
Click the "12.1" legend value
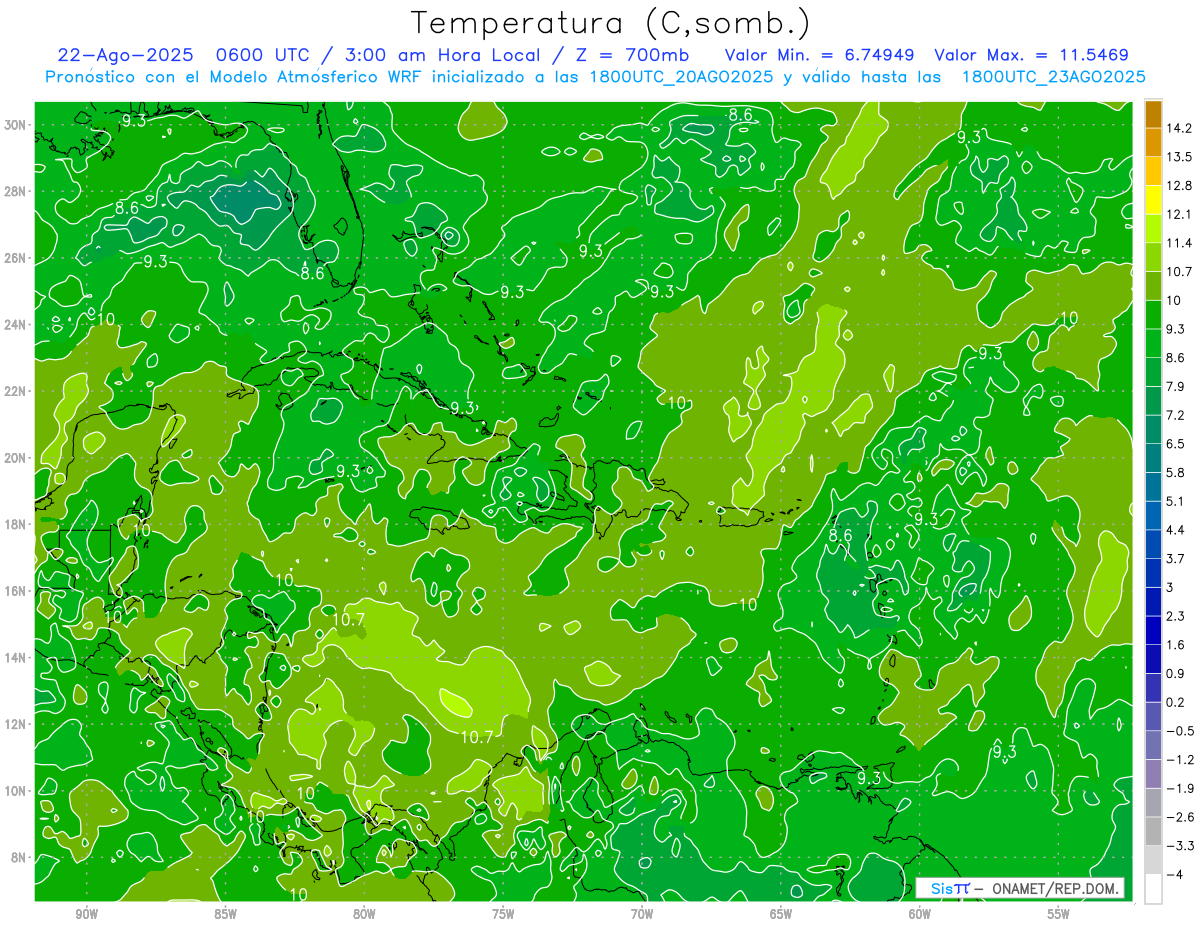[x=1179, y=215]
